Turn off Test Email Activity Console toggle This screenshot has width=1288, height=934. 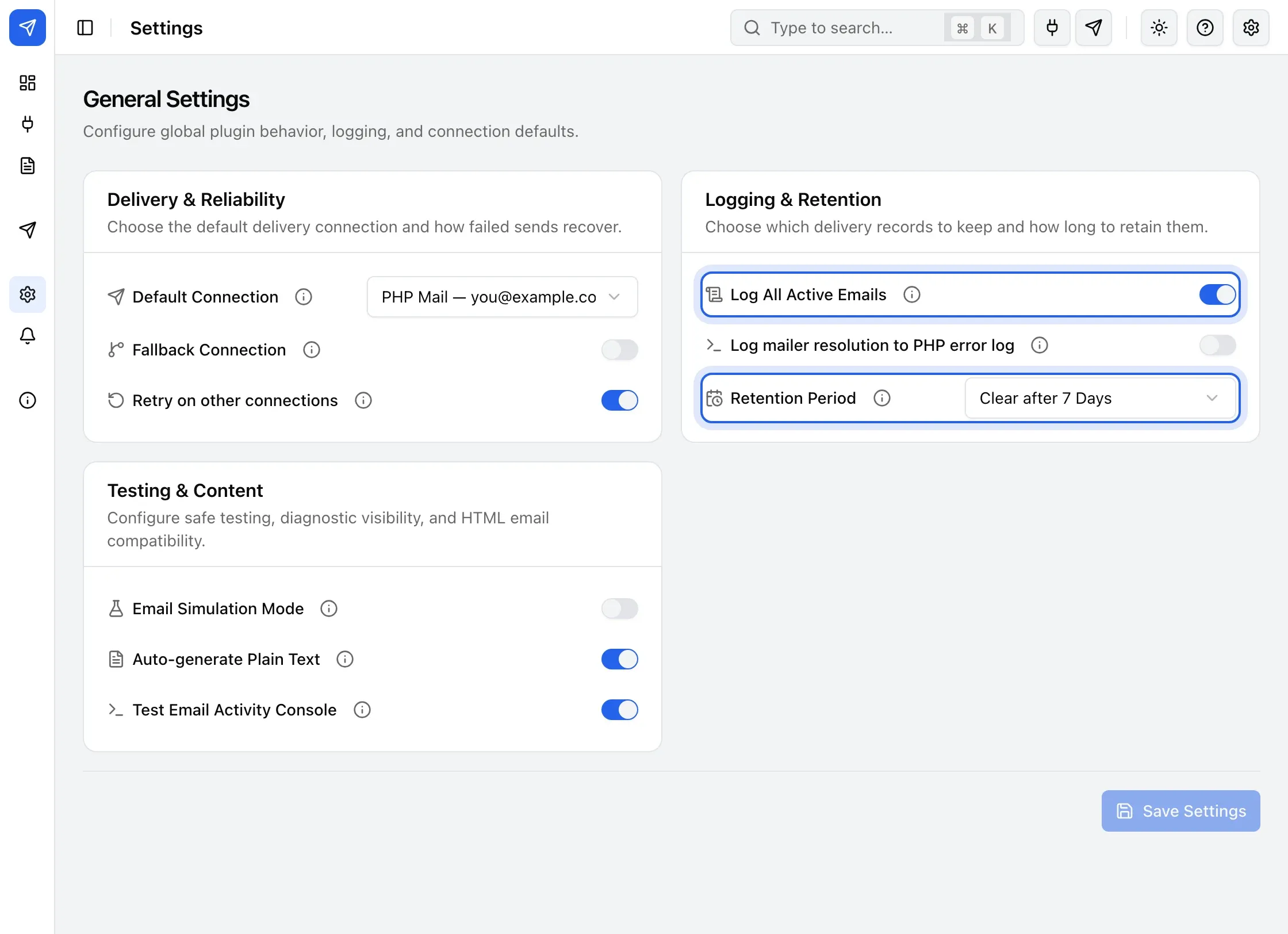click(620, 710)
